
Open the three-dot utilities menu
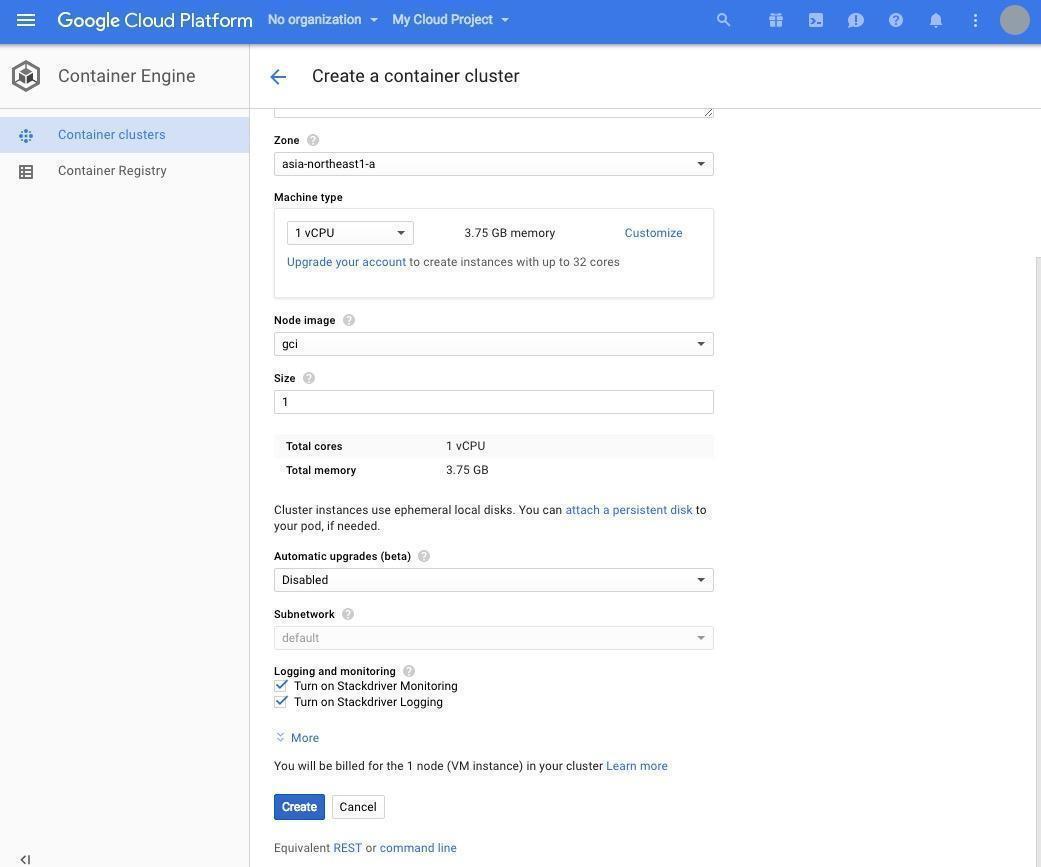click(x=975, y=20)
